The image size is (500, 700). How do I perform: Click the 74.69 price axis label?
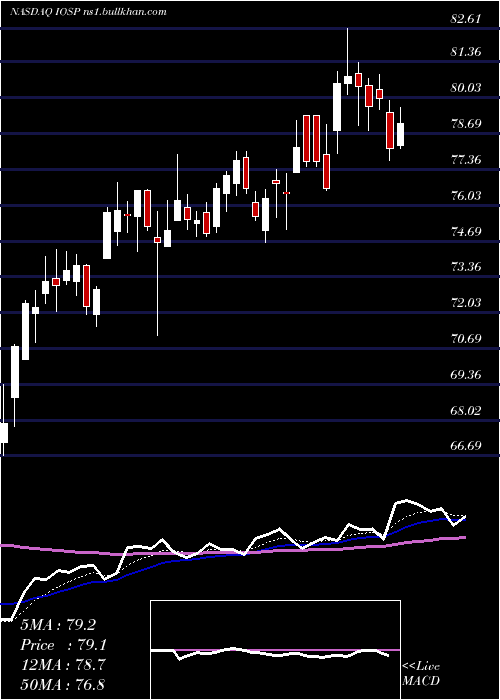(x=466, y=231)
